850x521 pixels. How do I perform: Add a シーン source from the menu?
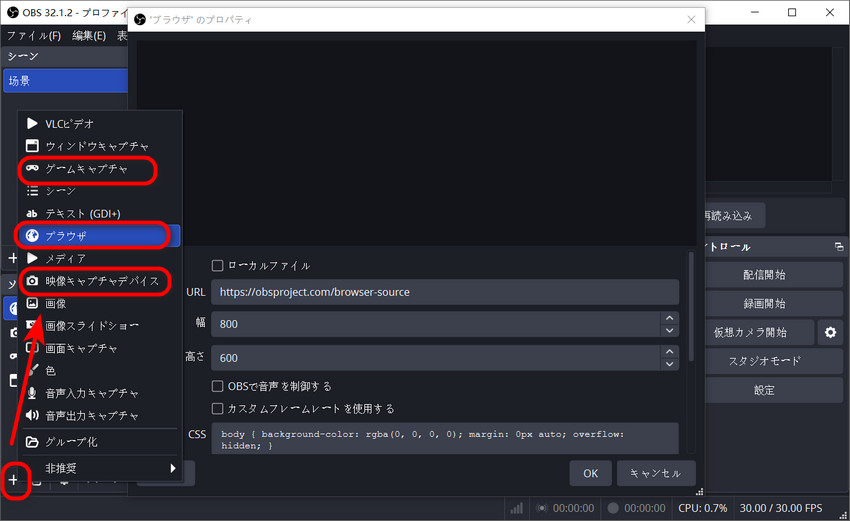100,191
